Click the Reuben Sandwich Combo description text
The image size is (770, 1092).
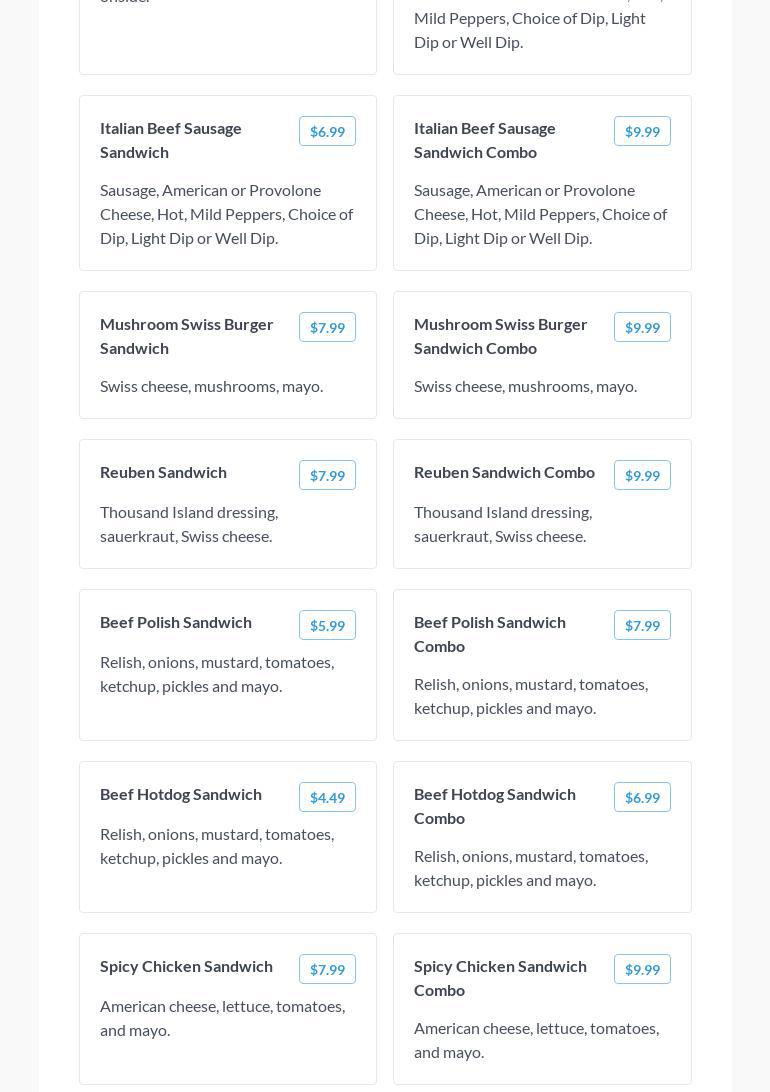pyautogui.click(x=503, y=524)
